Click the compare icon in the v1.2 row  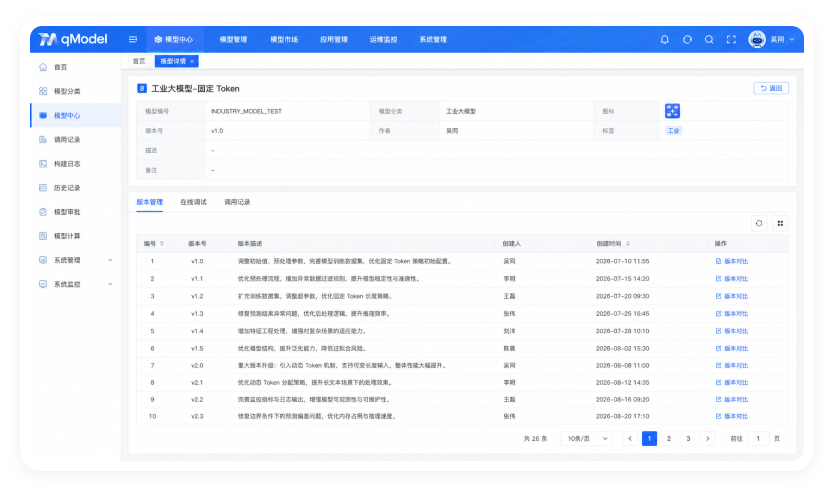tap(718, 296)
